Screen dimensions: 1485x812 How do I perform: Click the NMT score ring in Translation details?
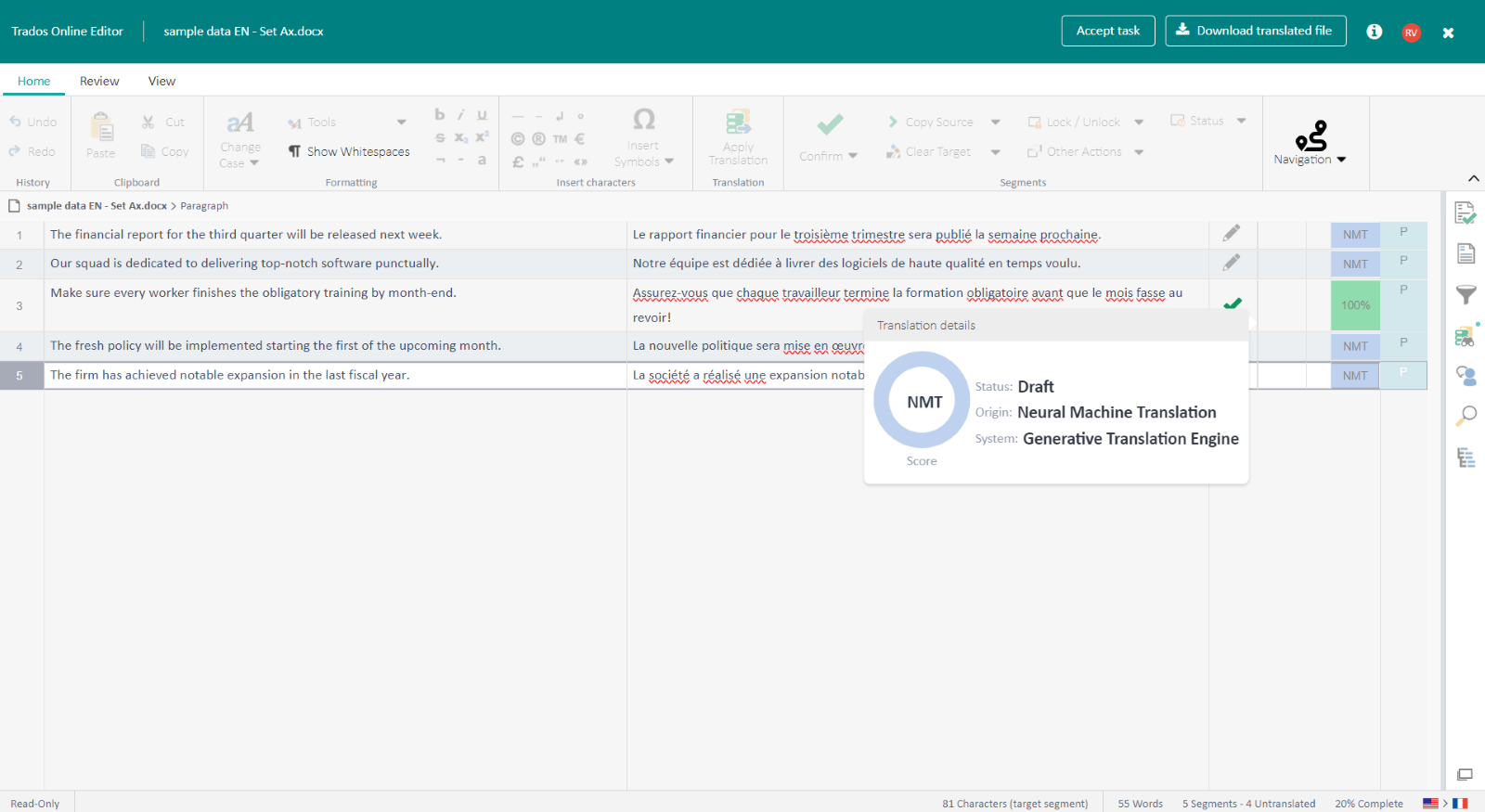[x=923, y=401]
